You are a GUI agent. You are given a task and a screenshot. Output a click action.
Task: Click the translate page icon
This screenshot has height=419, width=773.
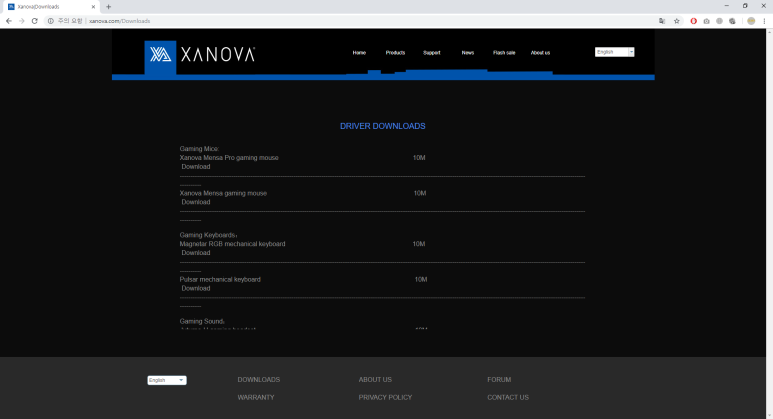click(x=662, y=21)
